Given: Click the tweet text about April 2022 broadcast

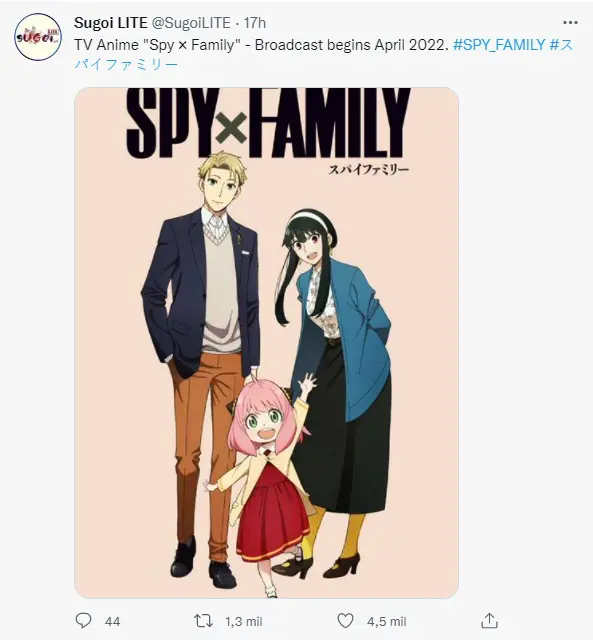Looking at the screenshot, I should pyautogui.click(x=262, y=44).
